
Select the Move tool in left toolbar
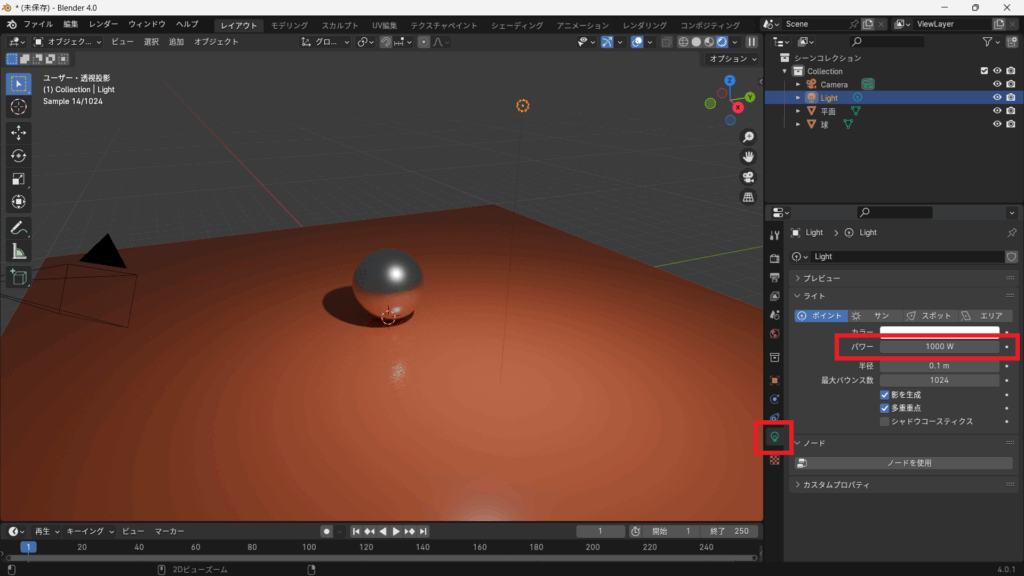tap(18, 132)
